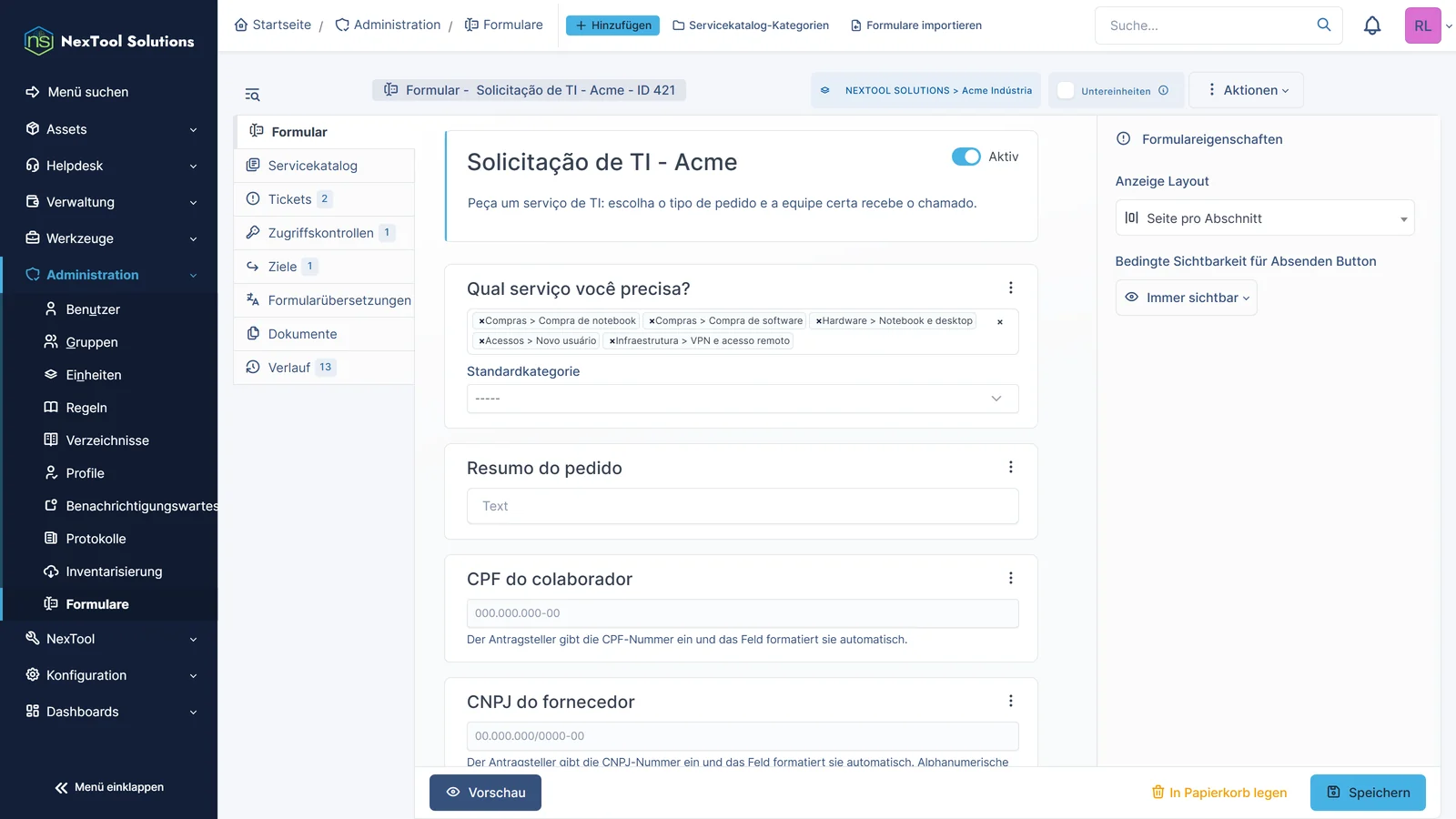Click the search magnifier icon

pos(1324,25)
